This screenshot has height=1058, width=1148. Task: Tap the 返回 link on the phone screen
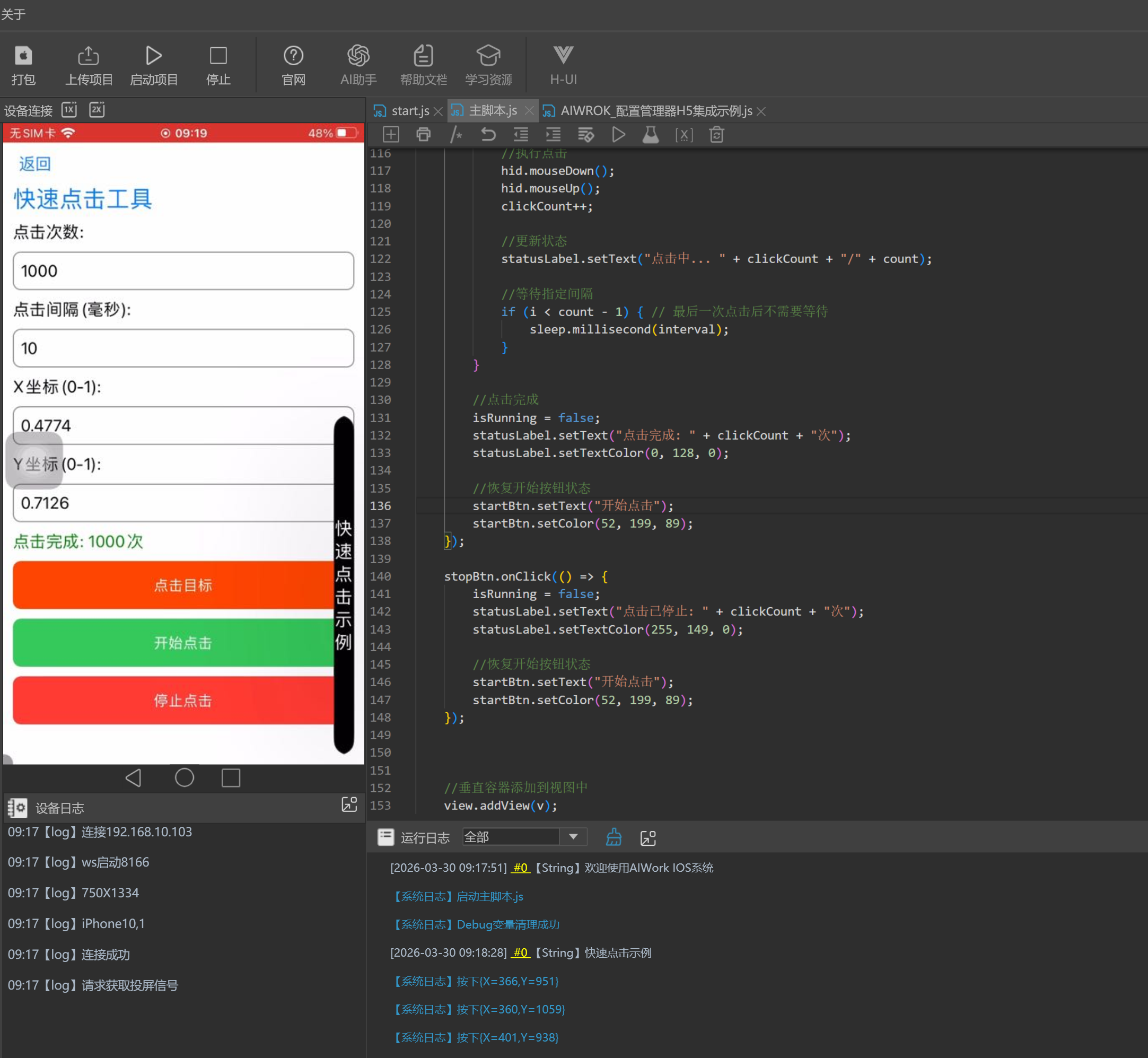point(34,164)
